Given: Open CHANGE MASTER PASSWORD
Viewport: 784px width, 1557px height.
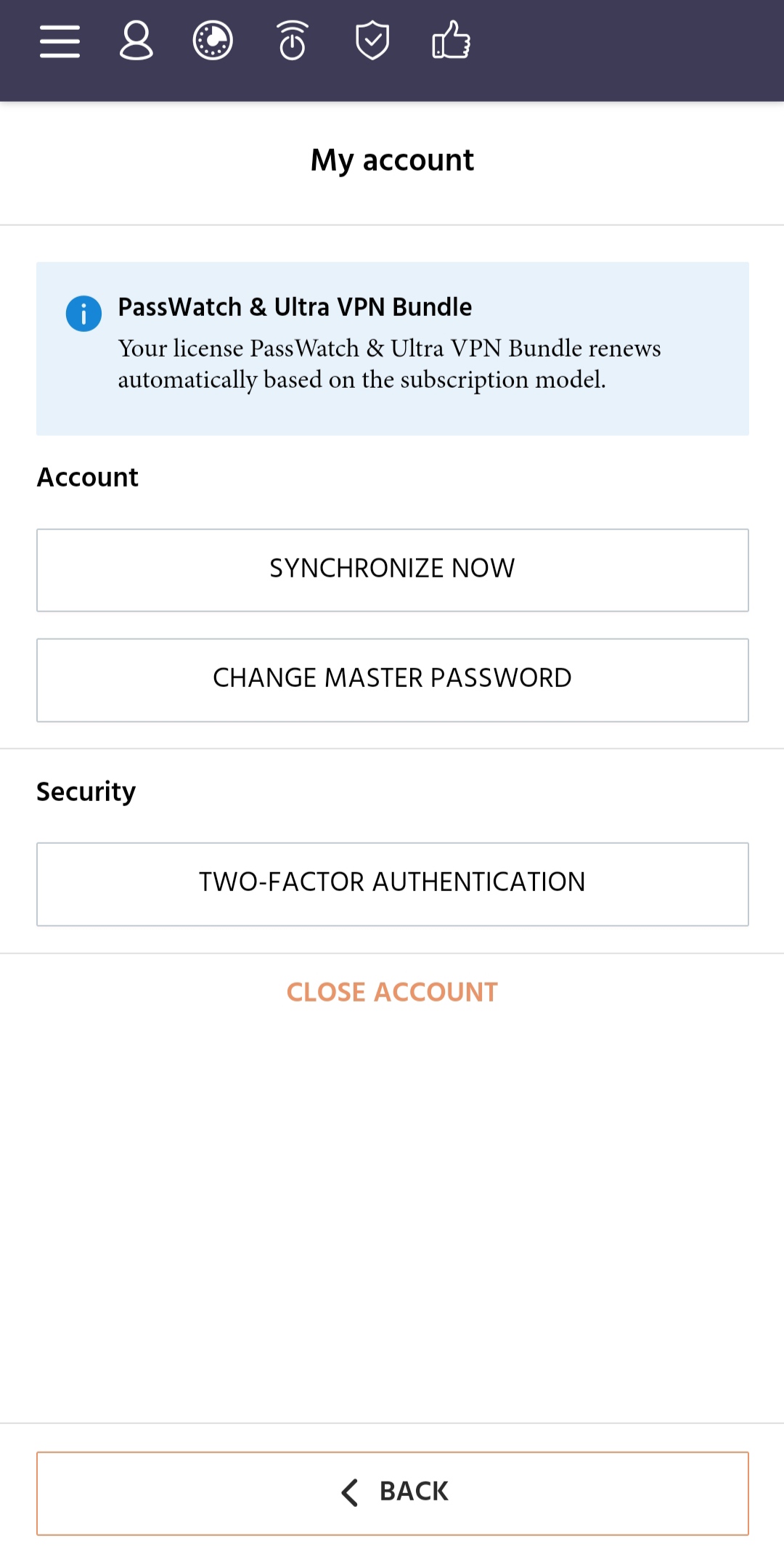Looking at the screenshot, I should click(393, 680).
